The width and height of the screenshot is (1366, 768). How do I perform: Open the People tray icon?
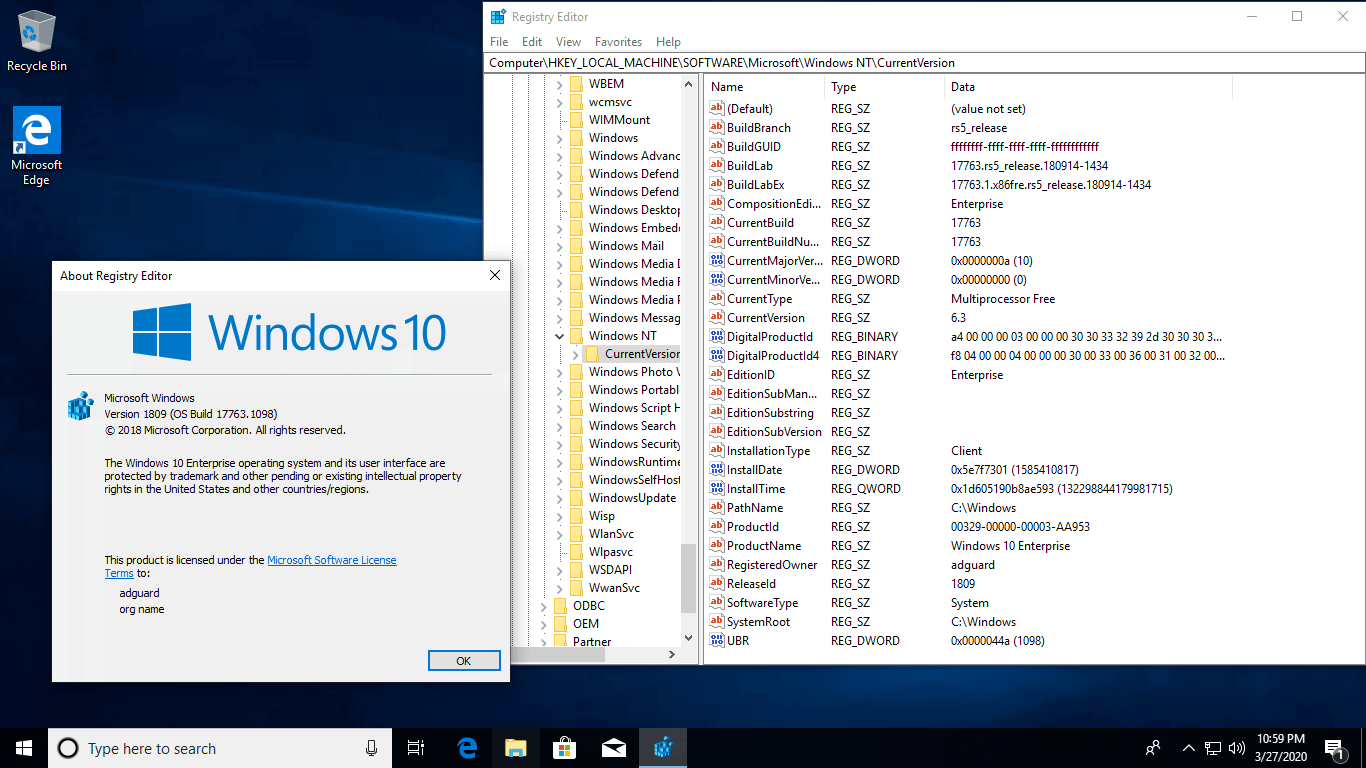1153,748
